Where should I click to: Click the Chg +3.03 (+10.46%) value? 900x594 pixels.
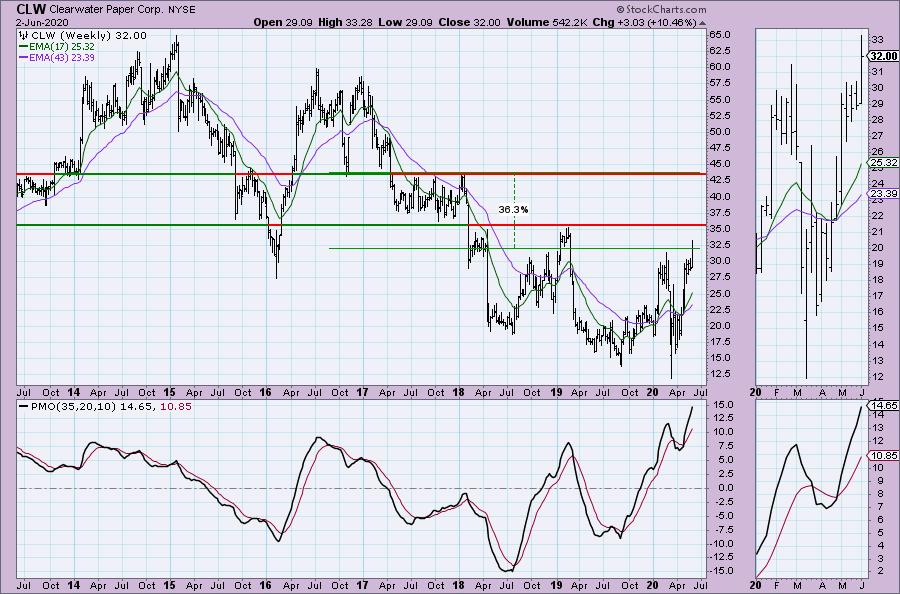pos(645,22)
